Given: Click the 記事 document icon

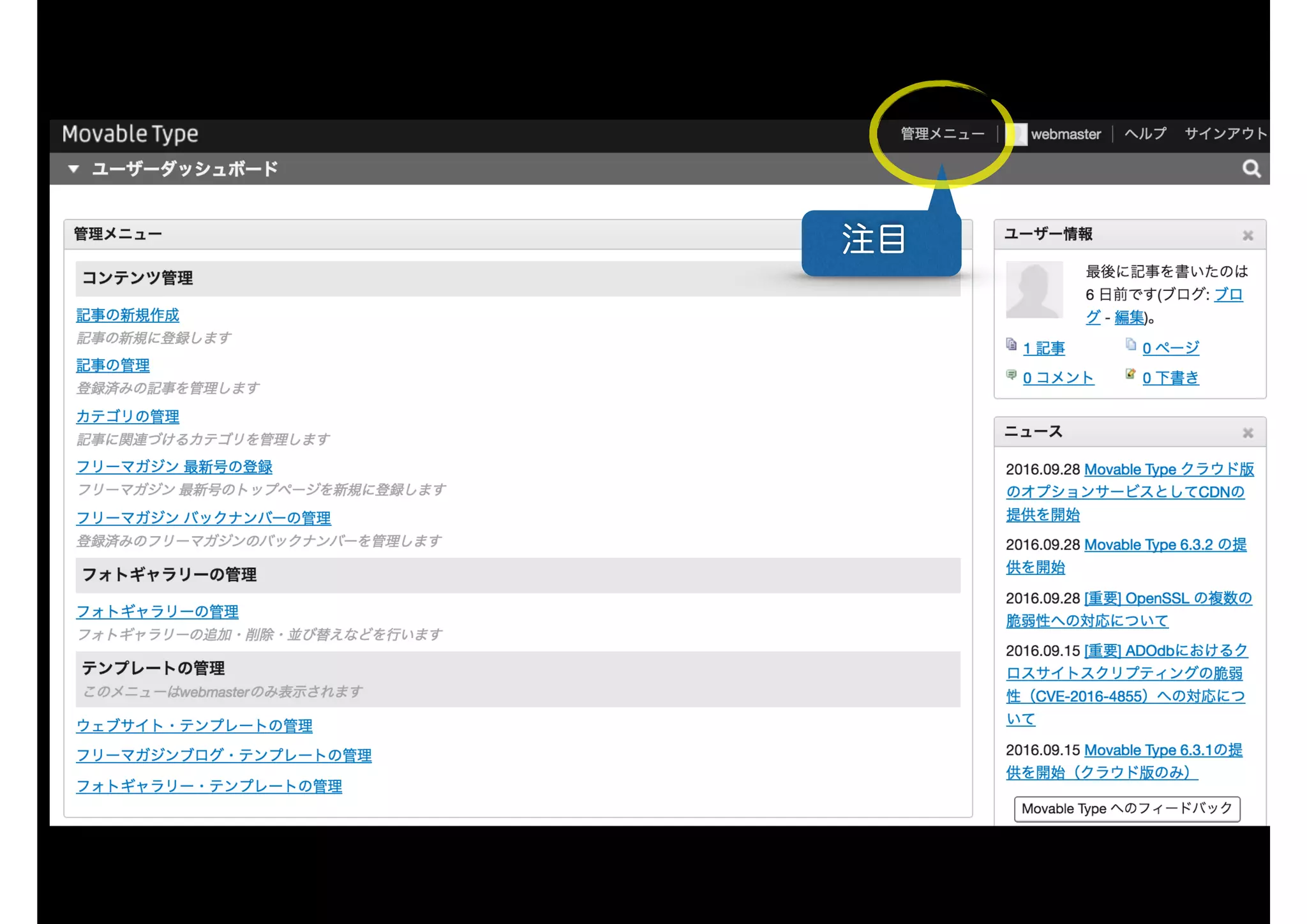Looking at the screenshot, I should [1011, 345].
